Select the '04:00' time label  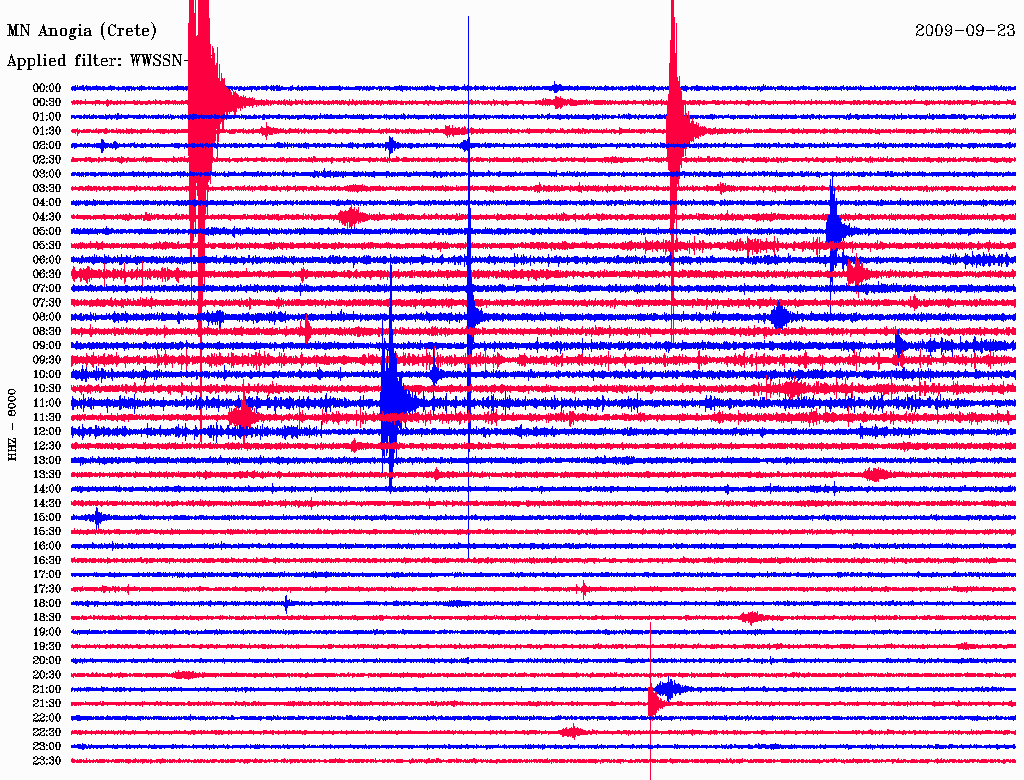click(47, 203)
